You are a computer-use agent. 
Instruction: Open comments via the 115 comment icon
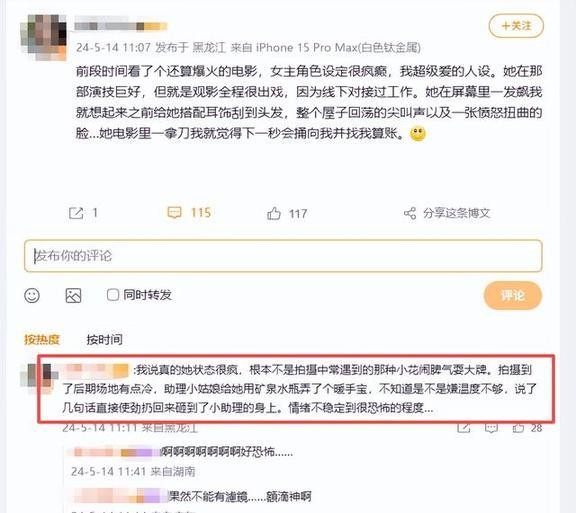coord(174,213)
